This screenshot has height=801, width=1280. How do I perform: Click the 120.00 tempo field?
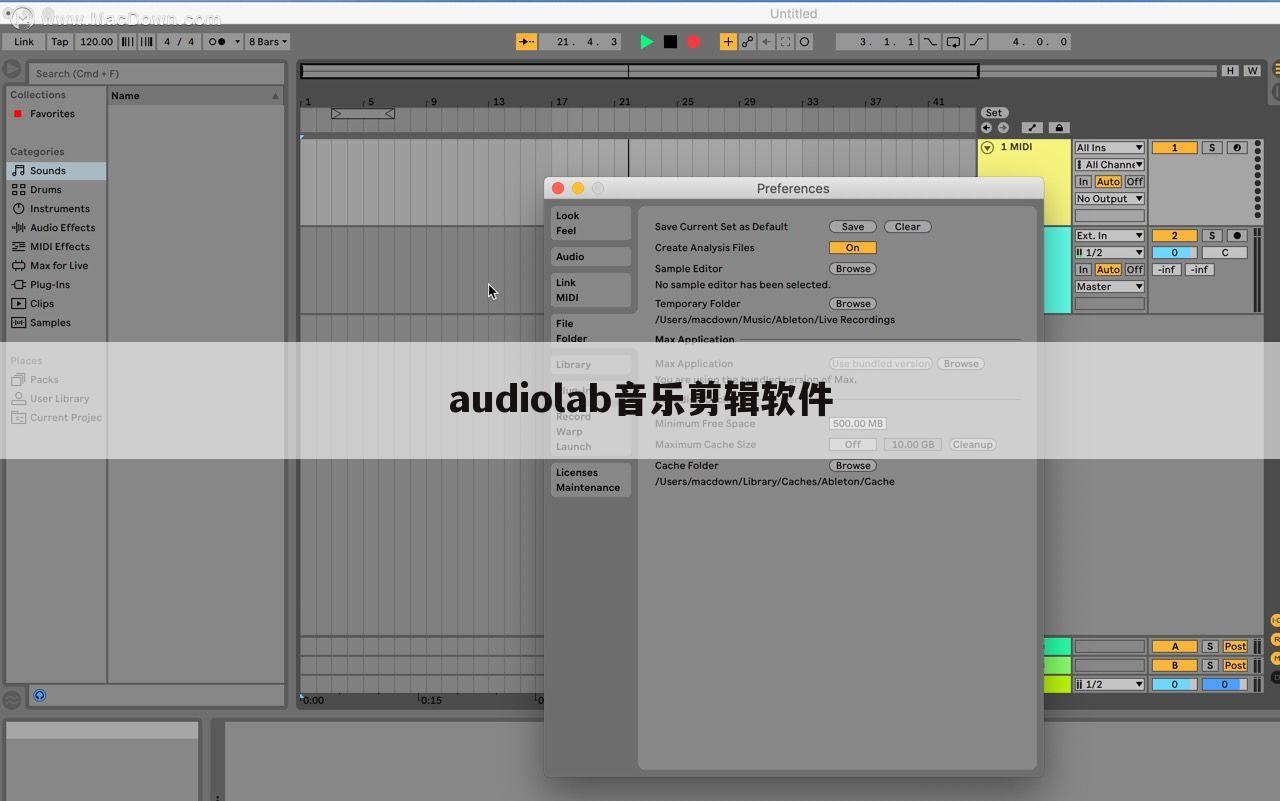pyautogui.click(x=96, y=42)
